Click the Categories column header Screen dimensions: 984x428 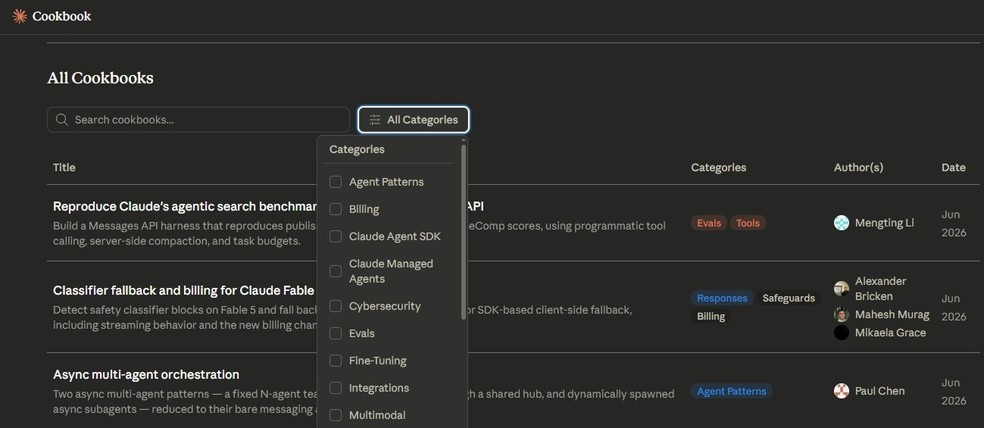click(x=719, y=168)
